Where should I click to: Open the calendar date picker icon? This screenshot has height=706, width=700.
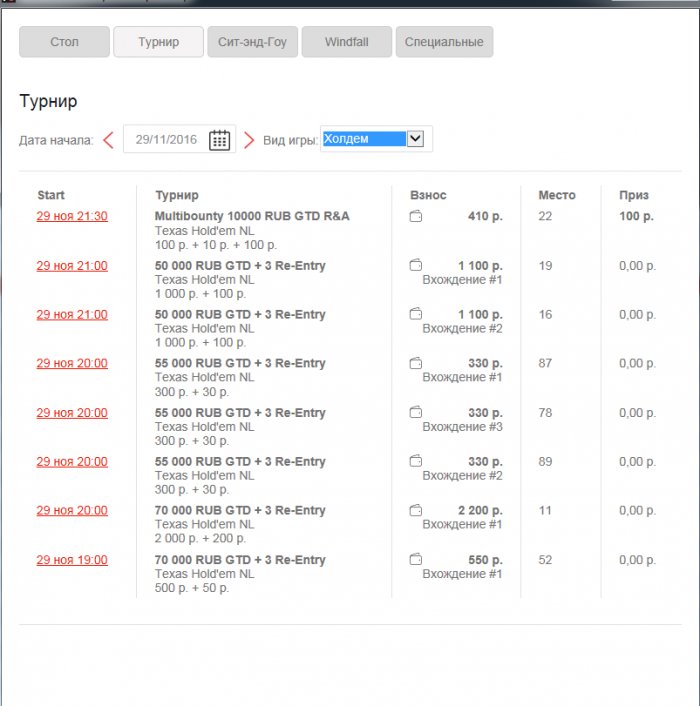[219, 140]
